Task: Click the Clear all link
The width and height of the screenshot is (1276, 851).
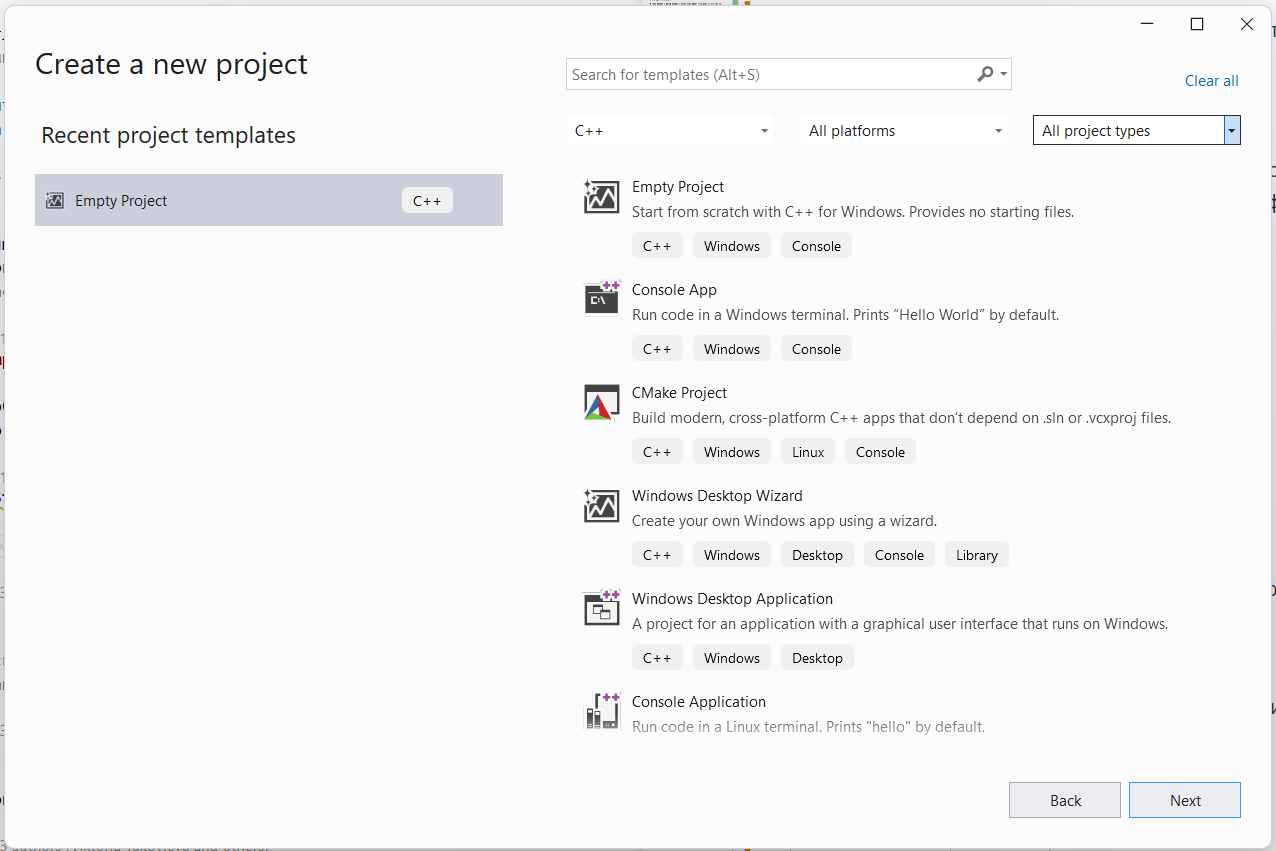Action: [x=1211, y=80]
